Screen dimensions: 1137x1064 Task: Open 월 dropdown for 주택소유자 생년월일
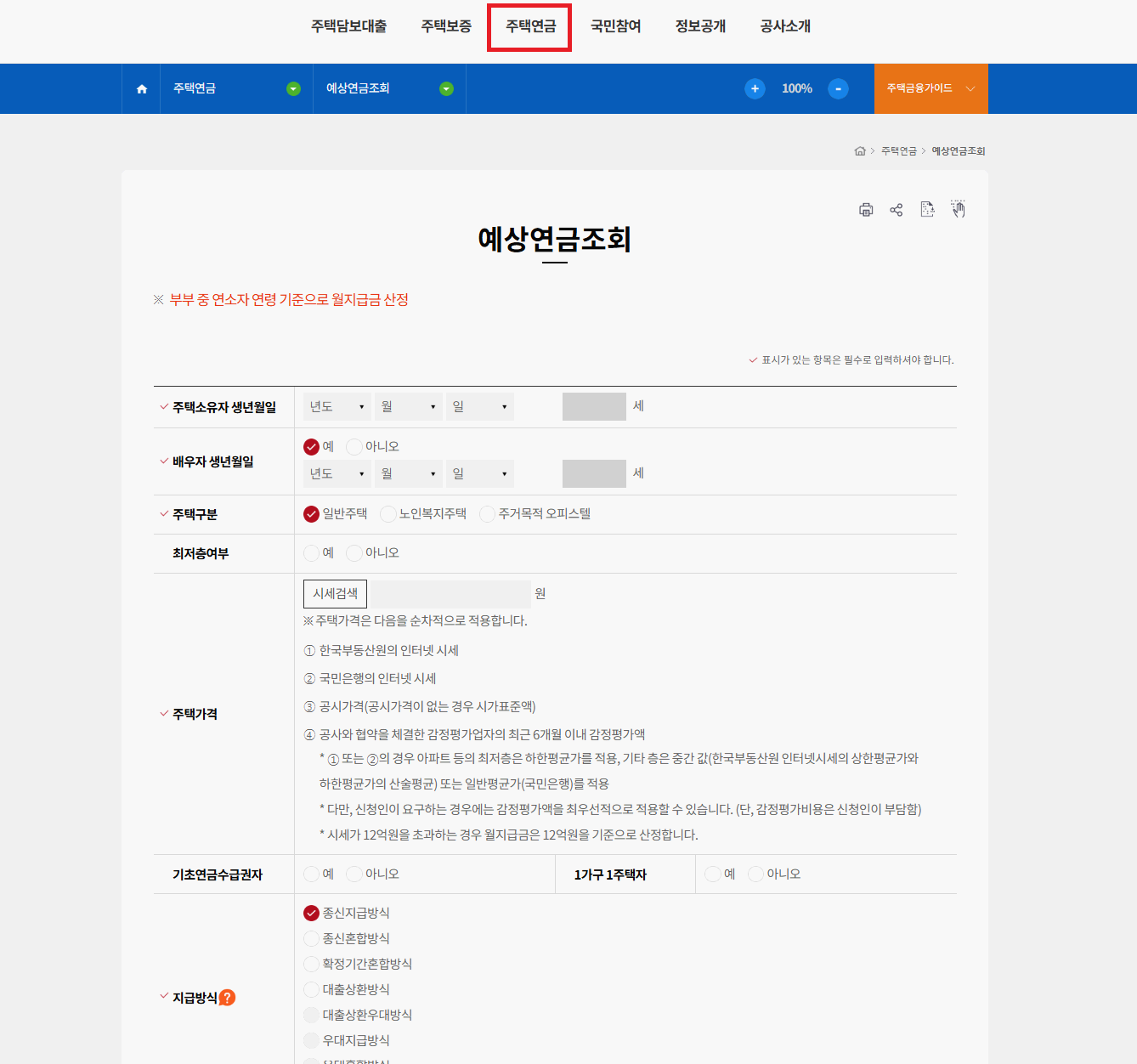point(409,407)
